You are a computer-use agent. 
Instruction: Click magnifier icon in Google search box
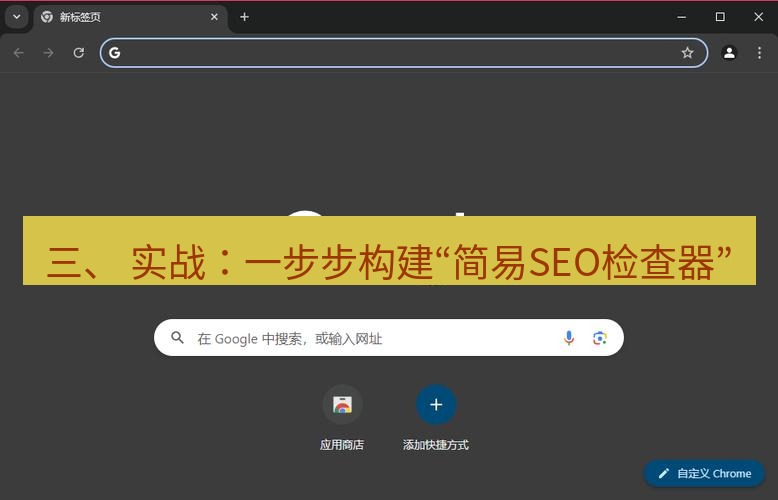click(x=177, y=338)
